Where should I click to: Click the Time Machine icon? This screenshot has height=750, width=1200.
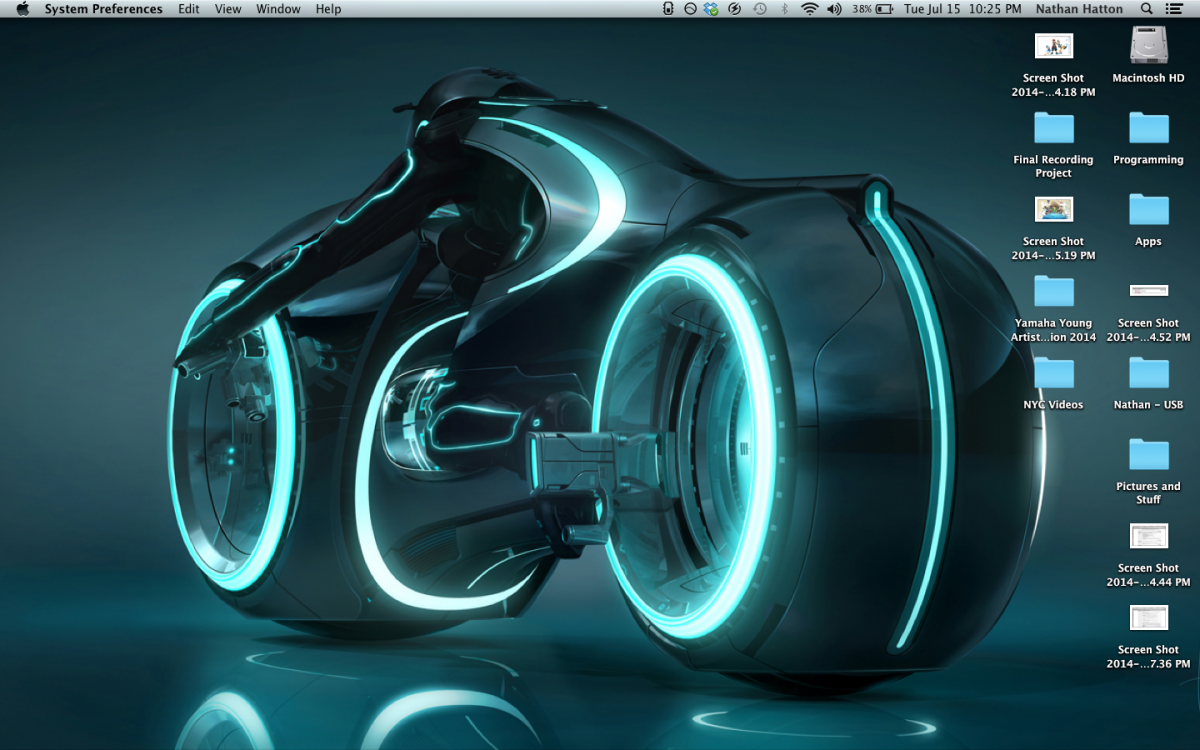point(760,9)
